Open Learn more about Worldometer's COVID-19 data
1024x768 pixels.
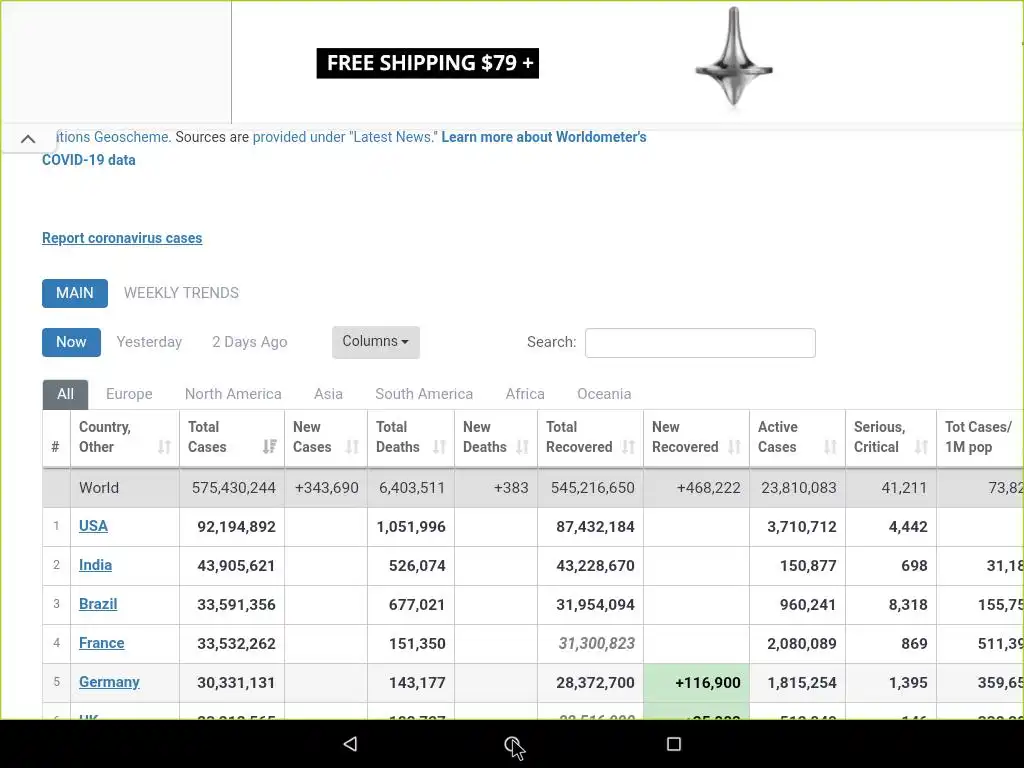pos(543,137)
